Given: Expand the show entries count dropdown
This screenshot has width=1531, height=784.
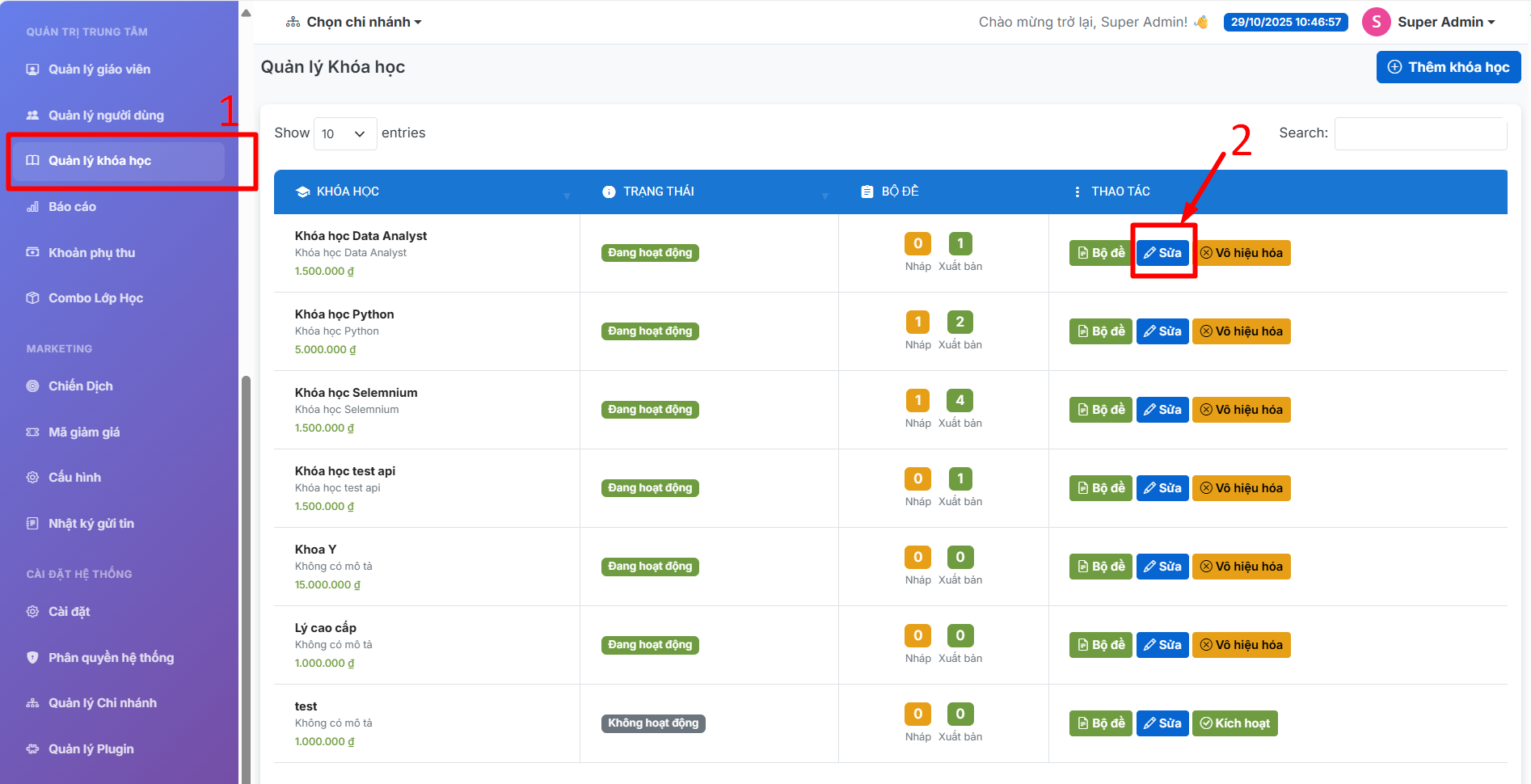Looking at the screenshot, I should (x=344, y=133).
